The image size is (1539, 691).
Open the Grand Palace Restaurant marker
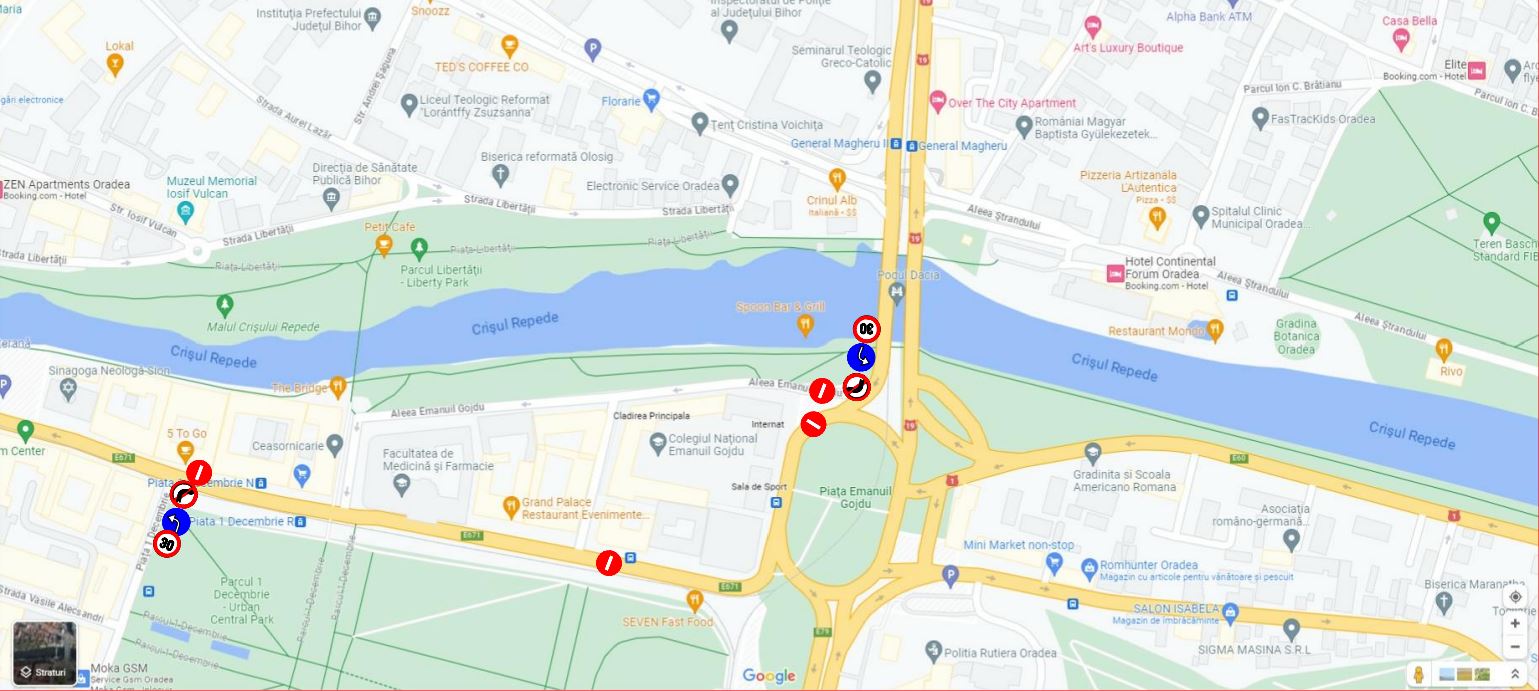point(511,506)
